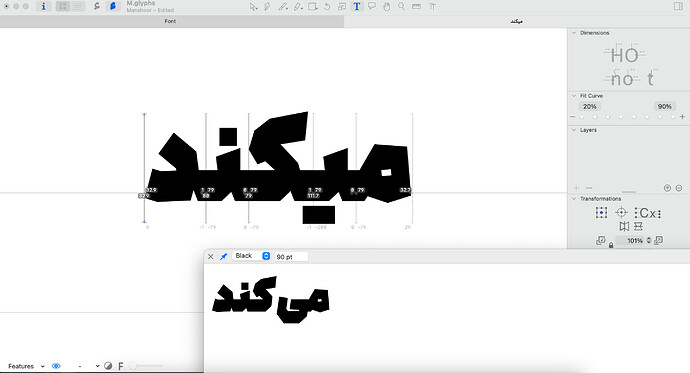Select the Scale tool
690x373 pixels.
(x=342, y=7)
